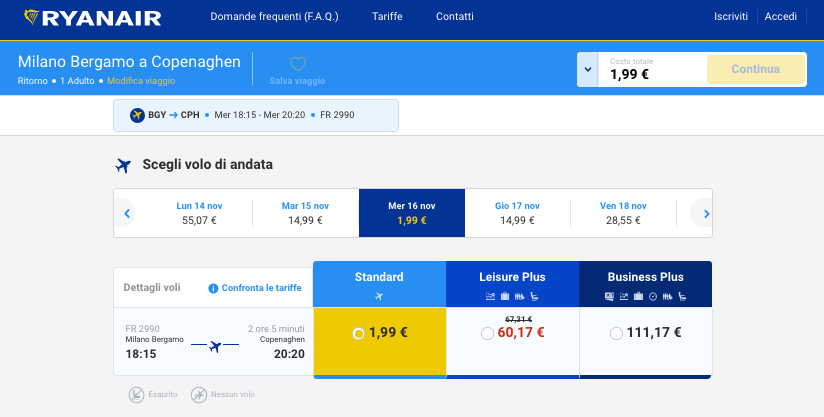Click the info icon beside Confronta le tariffe
Image resolution: width=824 pixels, height=417 pixels.
[213, 288]
